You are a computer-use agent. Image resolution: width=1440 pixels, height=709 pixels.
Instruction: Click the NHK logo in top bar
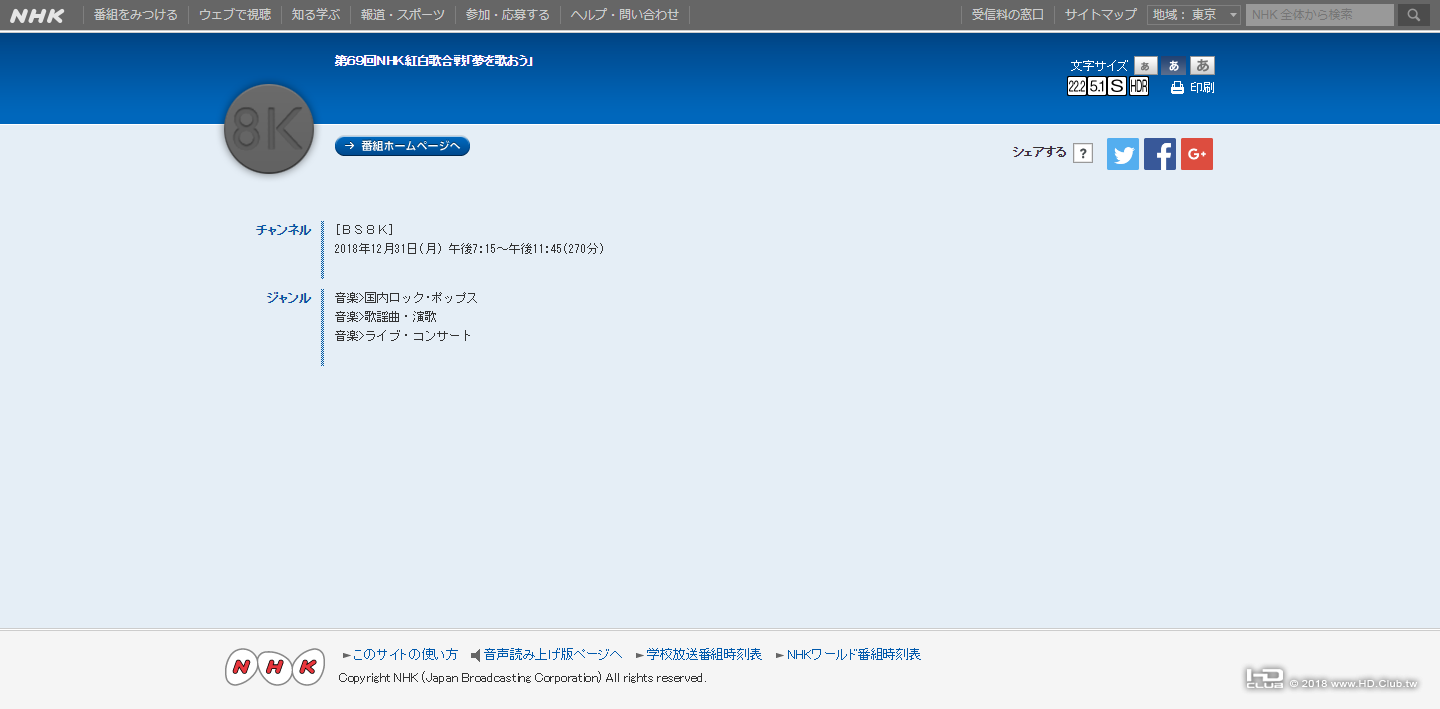coord(37,15)
